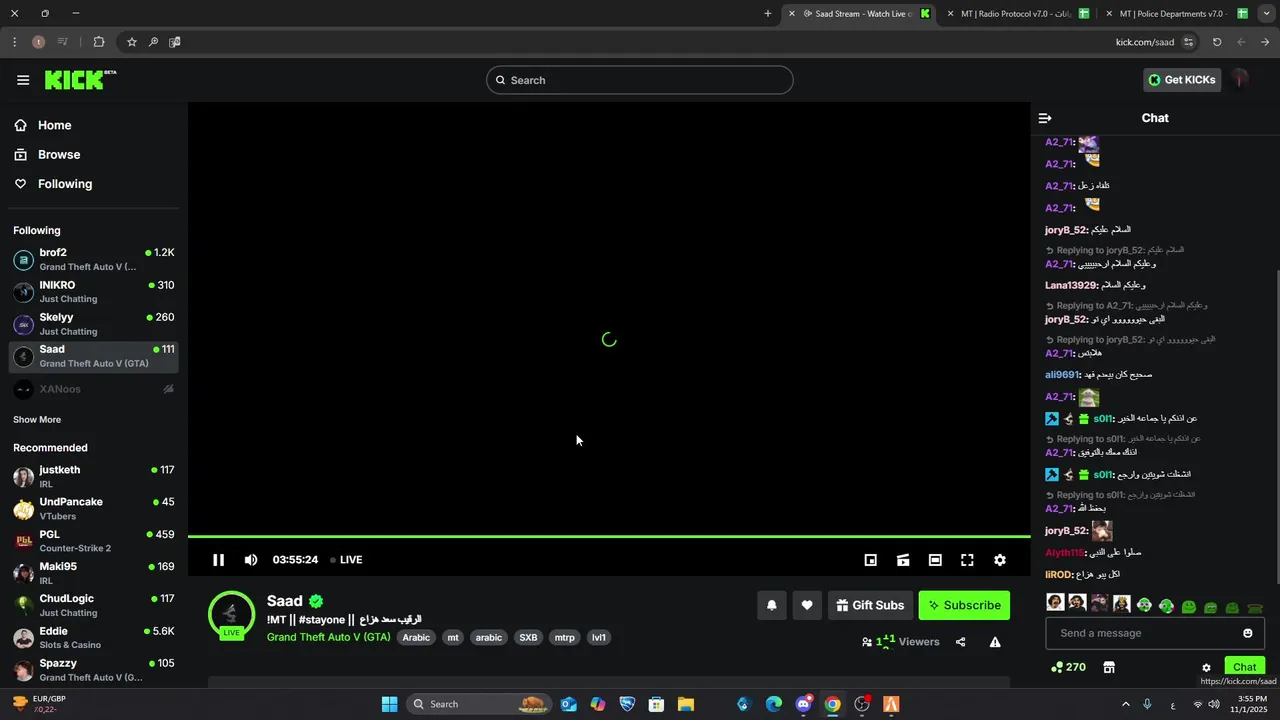1280x720 pixels.
Task: Click the lvl1 tag
Action: click(599, 638)
